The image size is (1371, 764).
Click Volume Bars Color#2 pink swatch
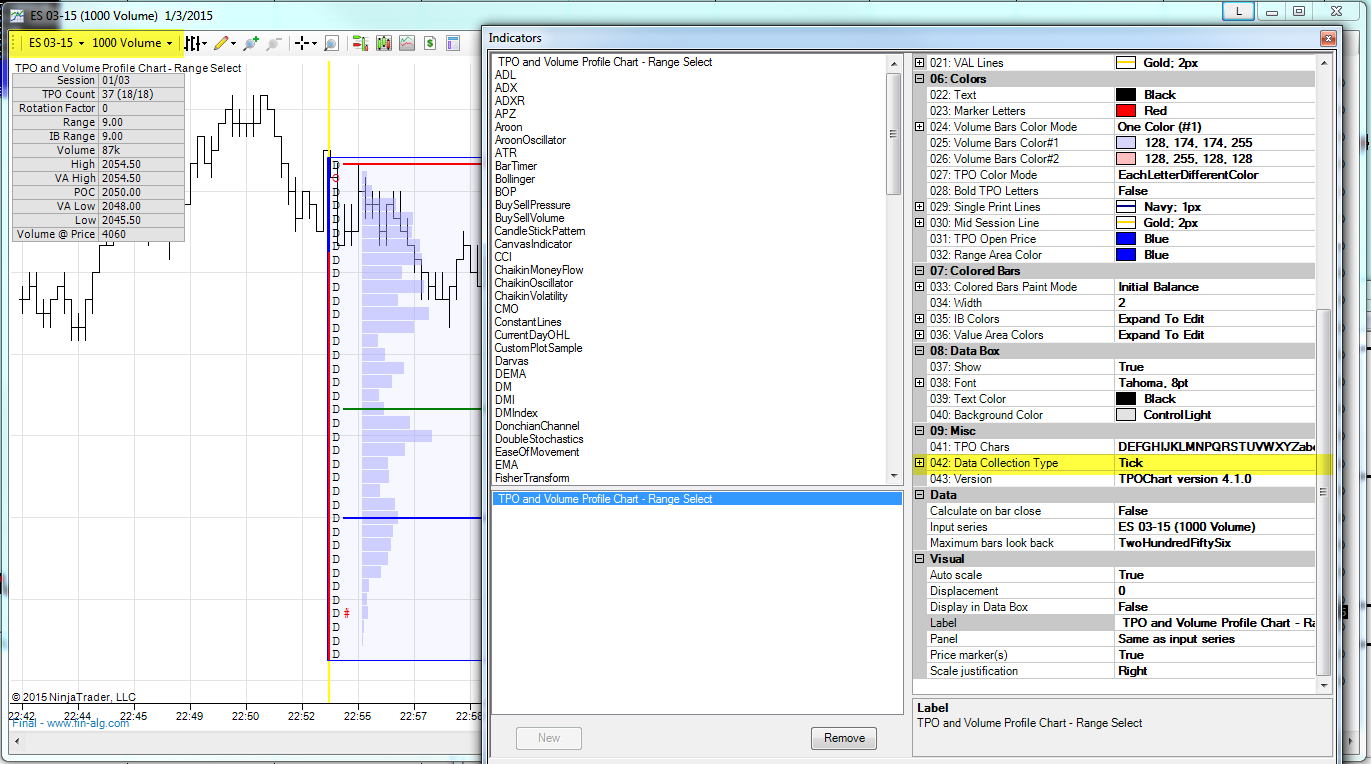pos(1126,159)
